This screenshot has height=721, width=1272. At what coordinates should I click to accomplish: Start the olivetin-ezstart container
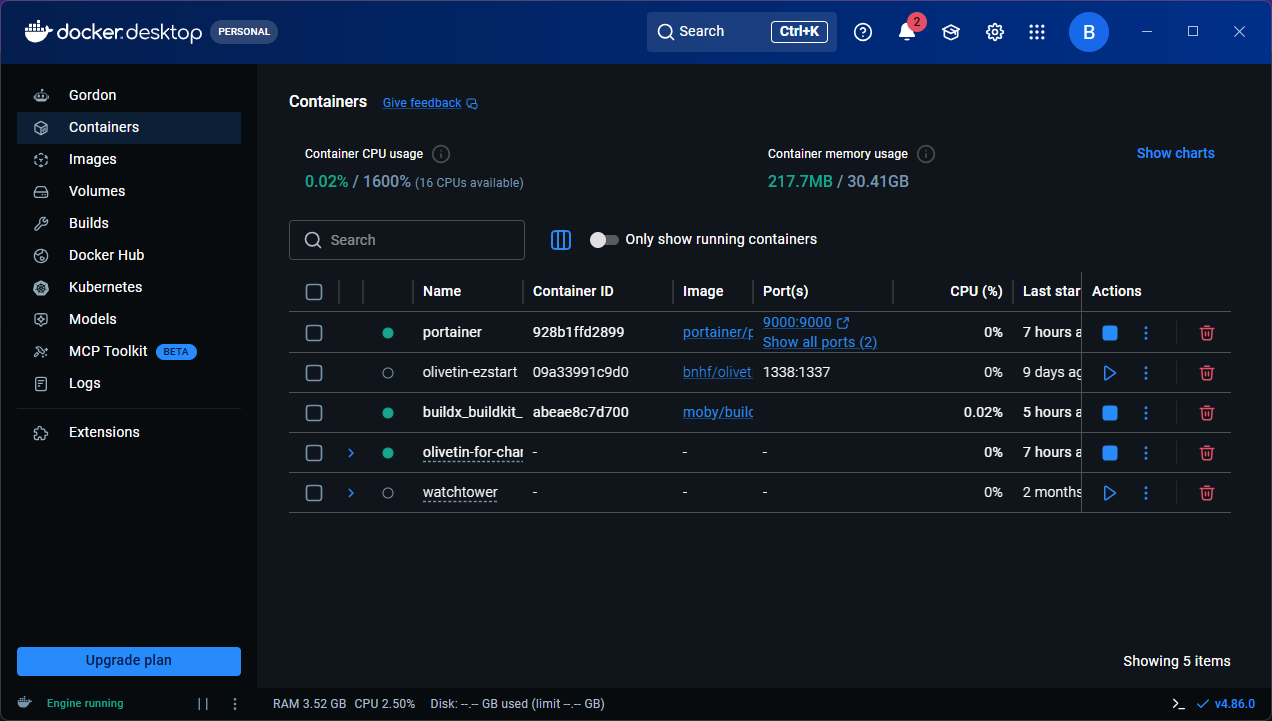pyautogui.click(x=1110, y=373)
